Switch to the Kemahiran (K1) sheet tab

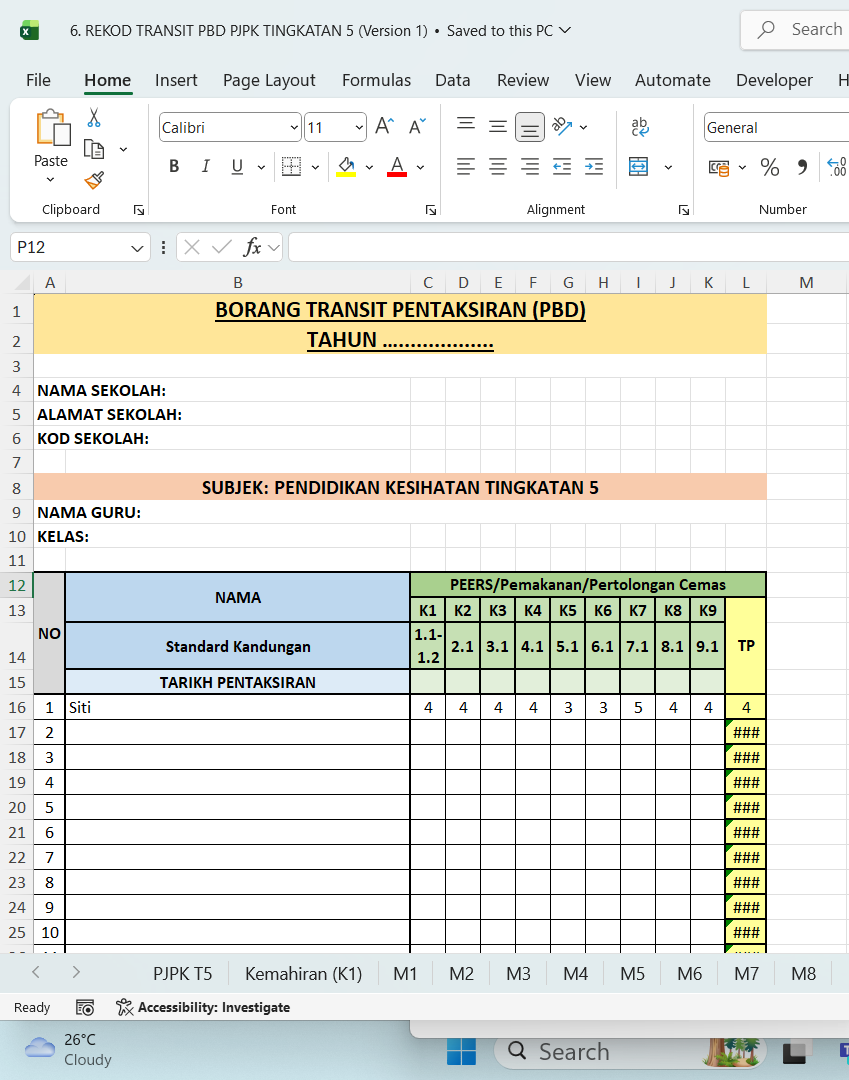tap(303, 973)
